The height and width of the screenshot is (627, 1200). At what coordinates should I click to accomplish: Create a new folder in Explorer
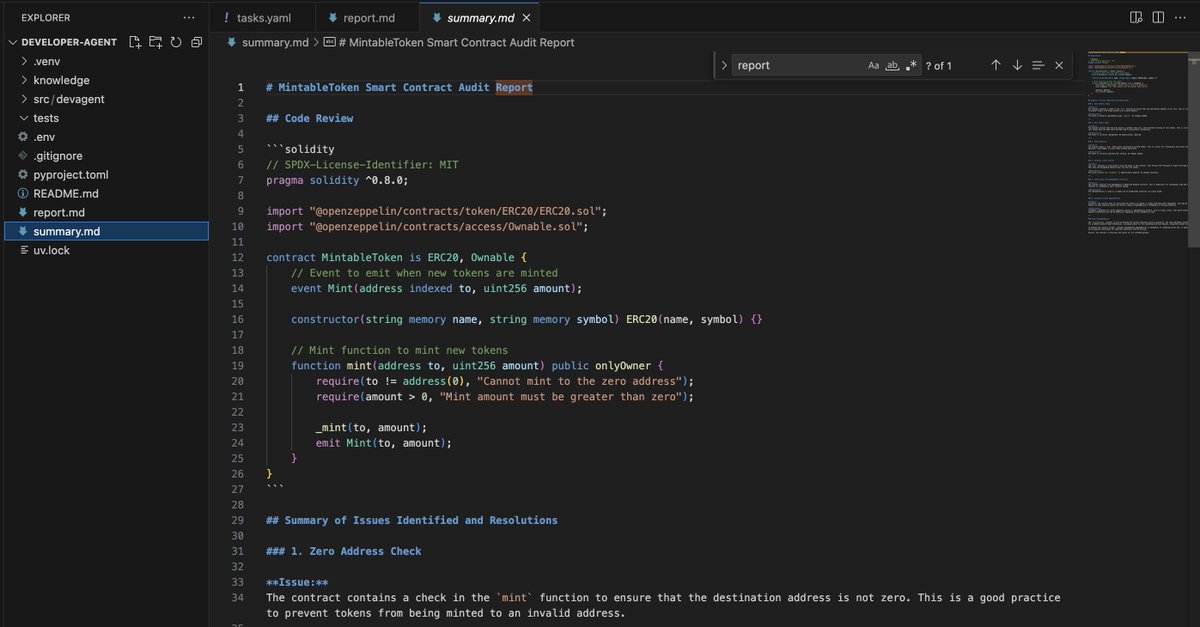pos(155,42)
